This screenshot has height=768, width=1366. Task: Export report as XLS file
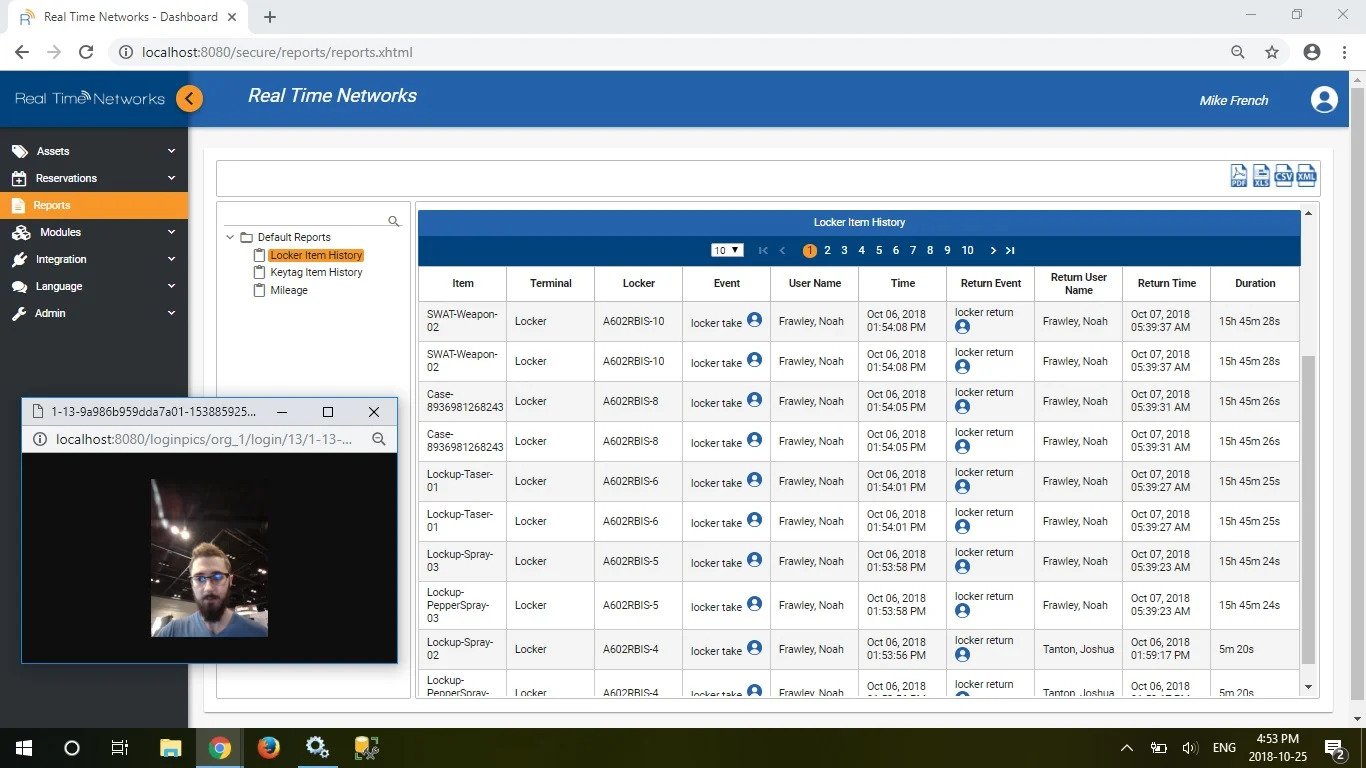(1262, 176)
